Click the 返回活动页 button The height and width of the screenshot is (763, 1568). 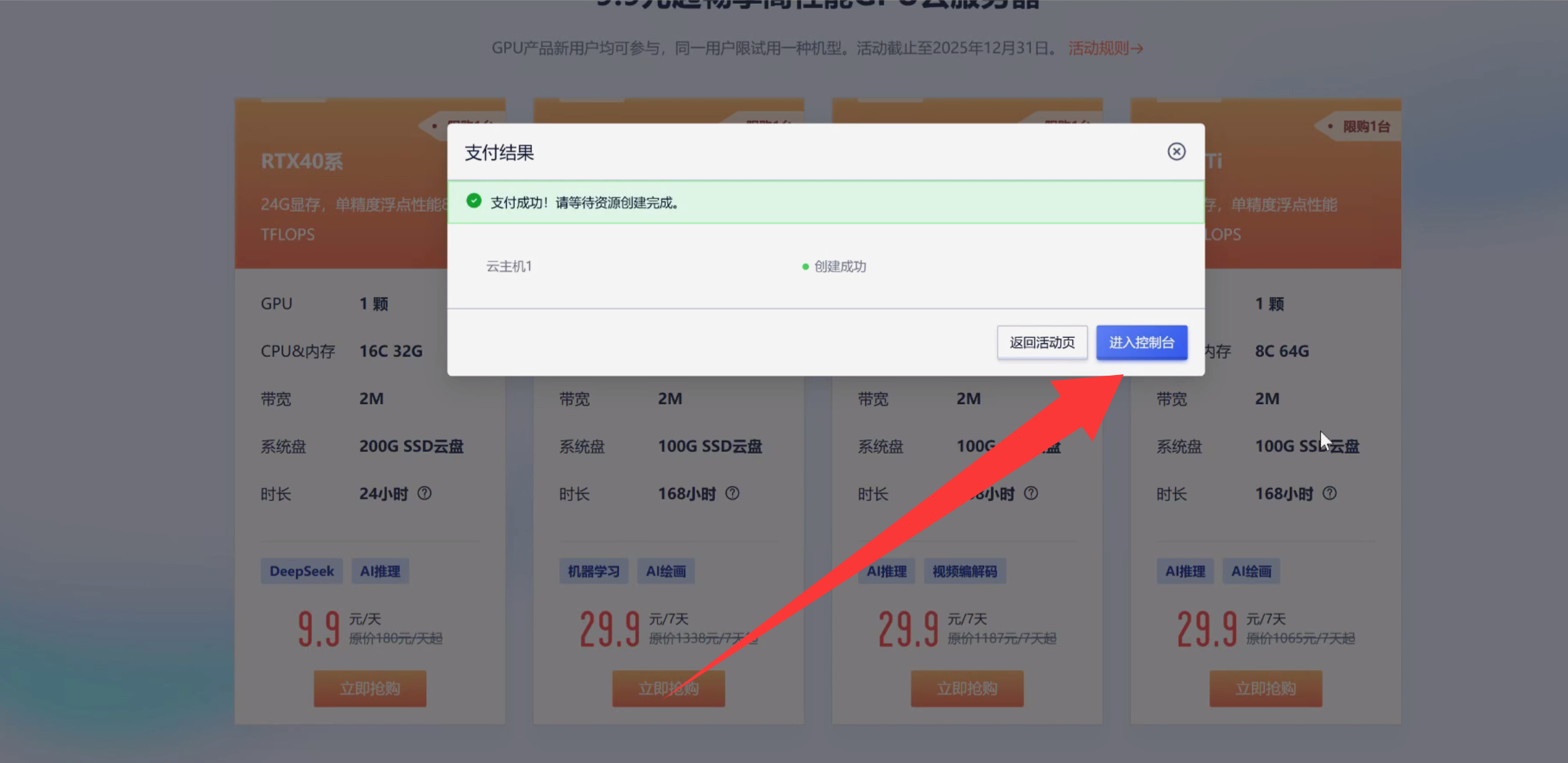click(x=1042, y=343)
